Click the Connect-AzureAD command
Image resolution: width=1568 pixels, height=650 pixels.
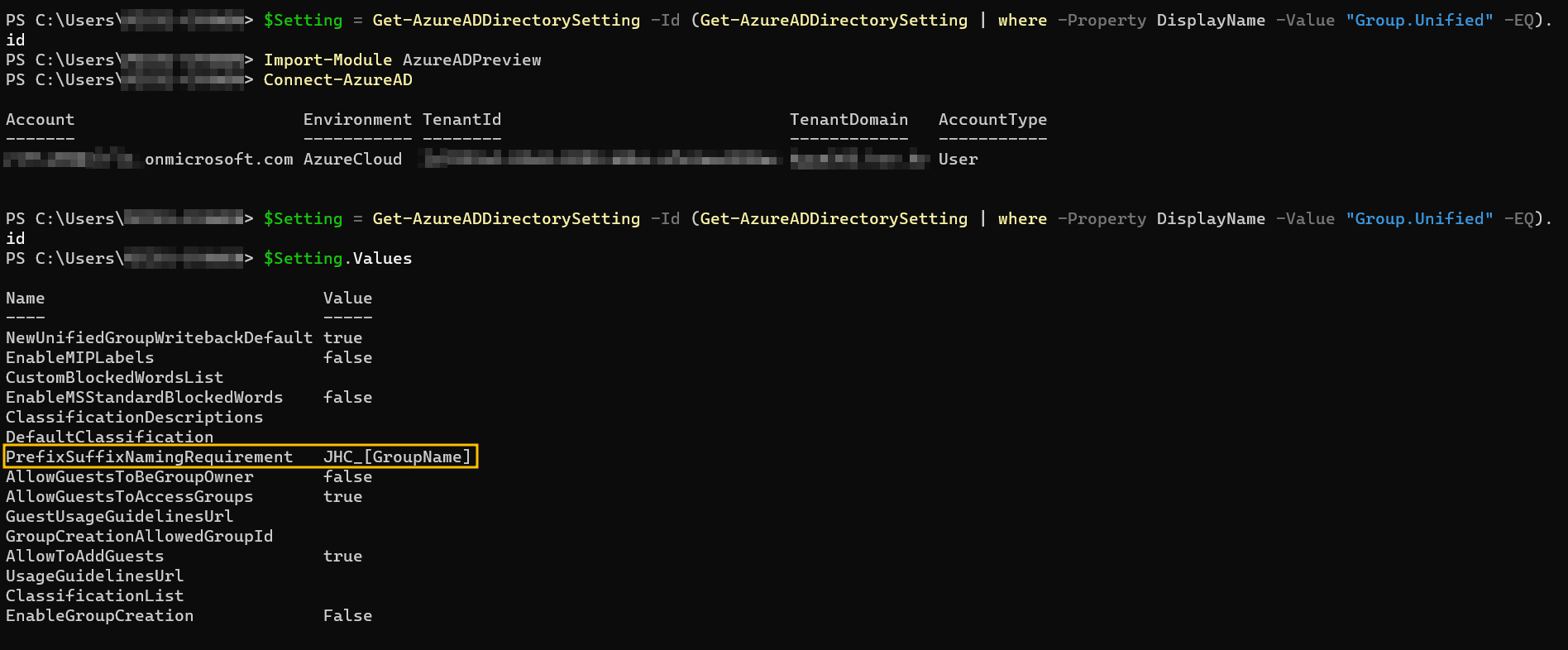337,79
